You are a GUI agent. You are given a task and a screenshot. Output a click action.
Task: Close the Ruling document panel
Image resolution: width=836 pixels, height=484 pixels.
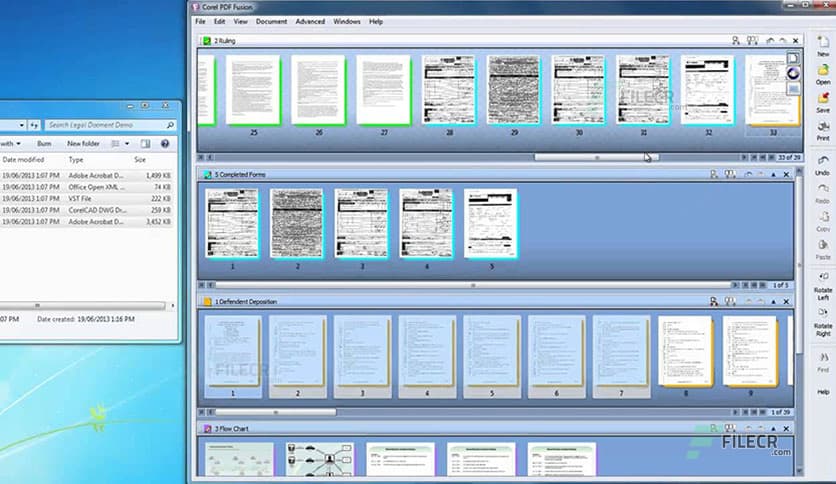pos(795,41)
